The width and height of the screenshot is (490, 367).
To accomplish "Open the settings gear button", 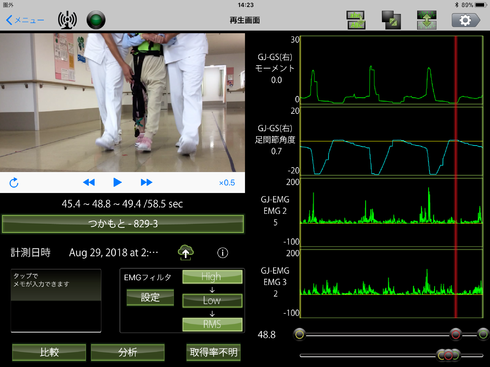I will pos(466,20).
